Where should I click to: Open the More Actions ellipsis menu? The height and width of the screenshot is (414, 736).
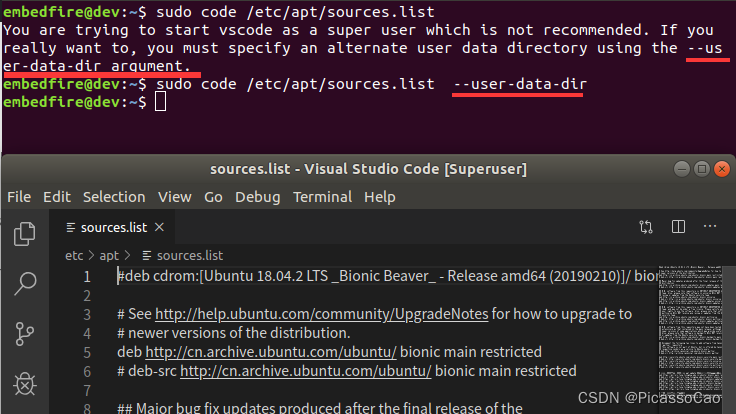710,227
